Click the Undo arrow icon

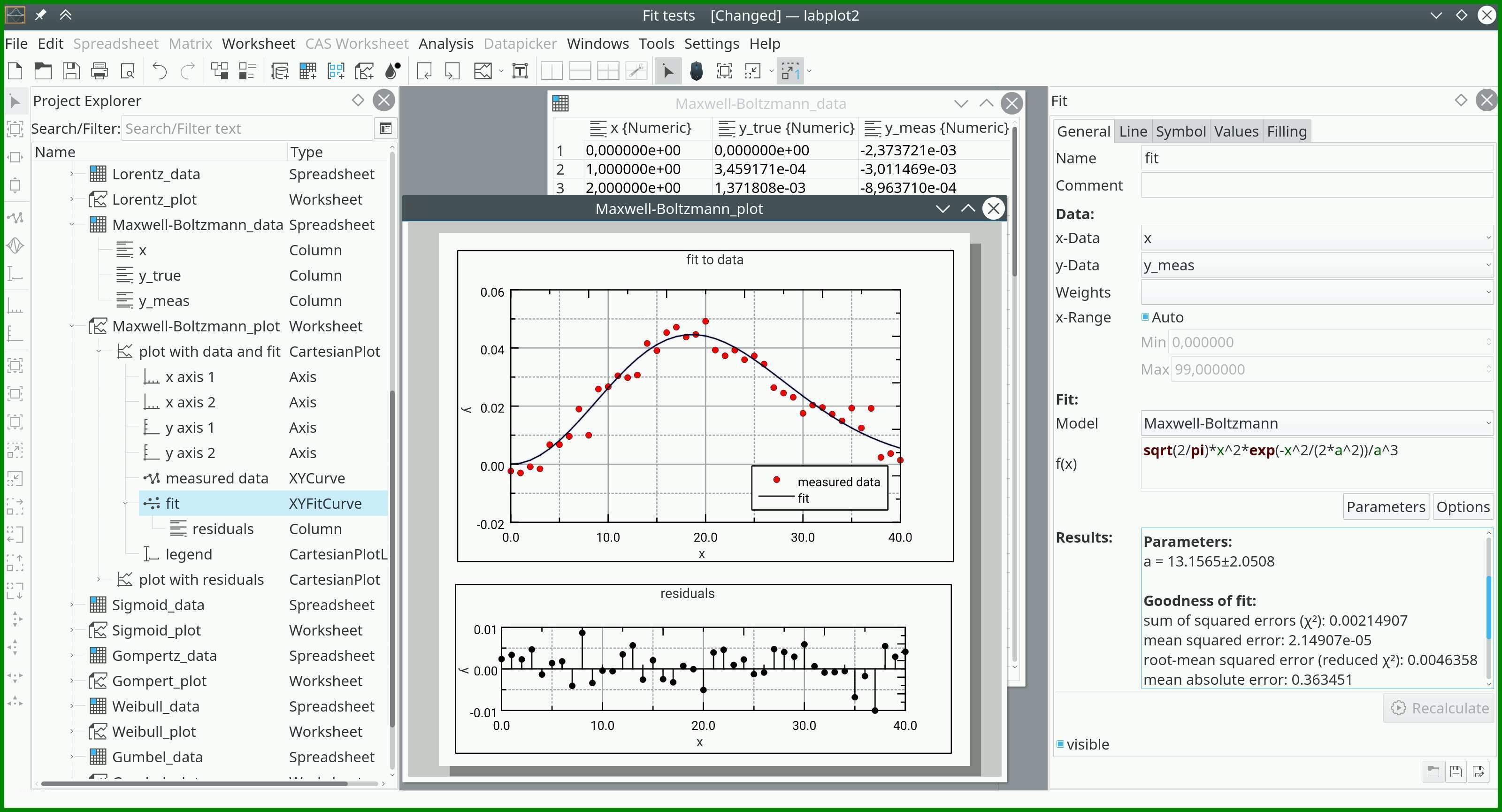point(159,71)
